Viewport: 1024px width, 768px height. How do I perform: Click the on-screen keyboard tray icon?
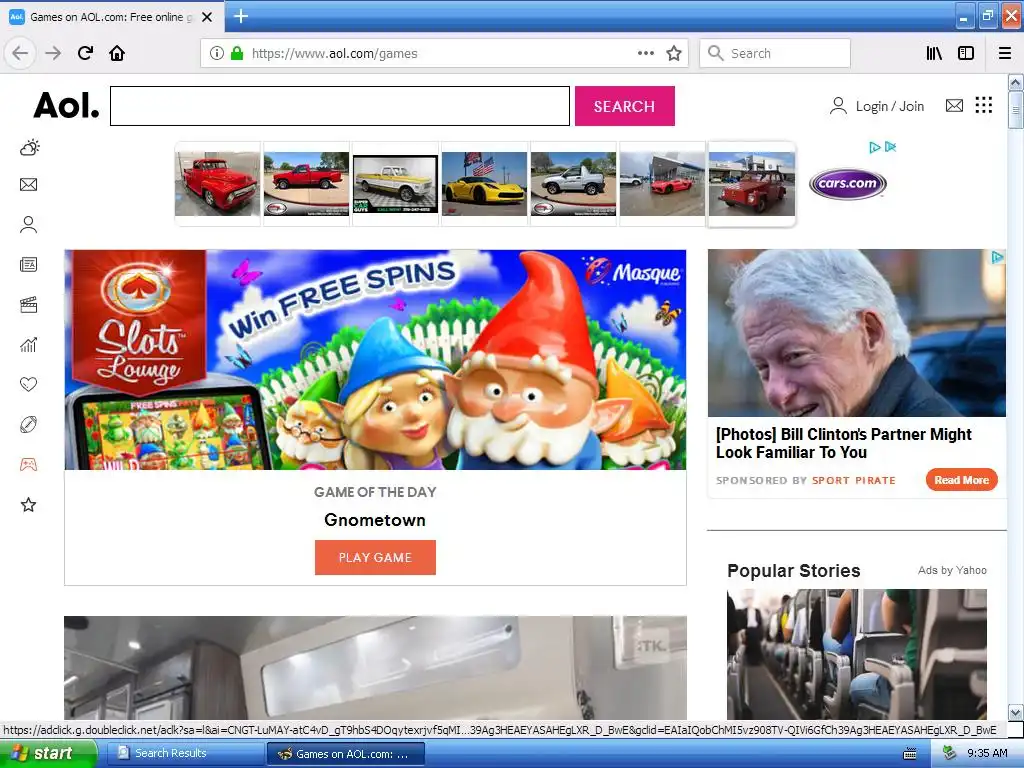point(909,754)
